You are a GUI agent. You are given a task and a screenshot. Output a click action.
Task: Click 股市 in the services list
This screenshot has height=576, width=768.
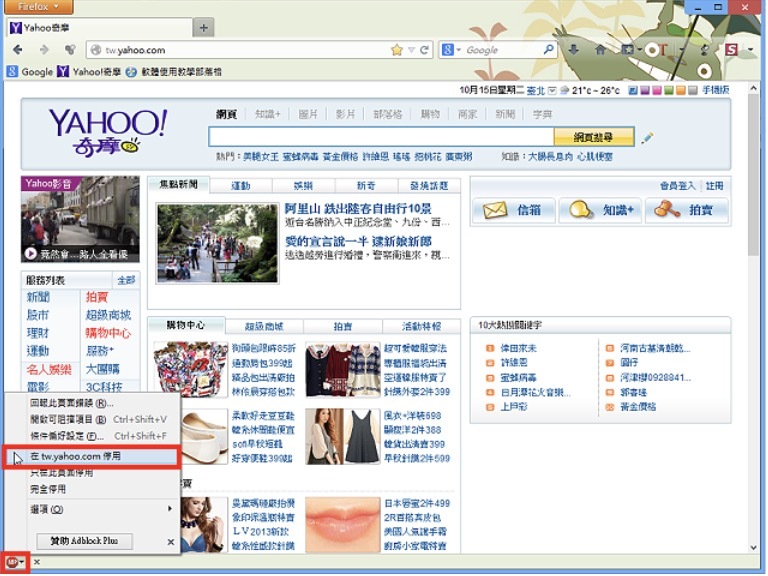tap(38, 315)
